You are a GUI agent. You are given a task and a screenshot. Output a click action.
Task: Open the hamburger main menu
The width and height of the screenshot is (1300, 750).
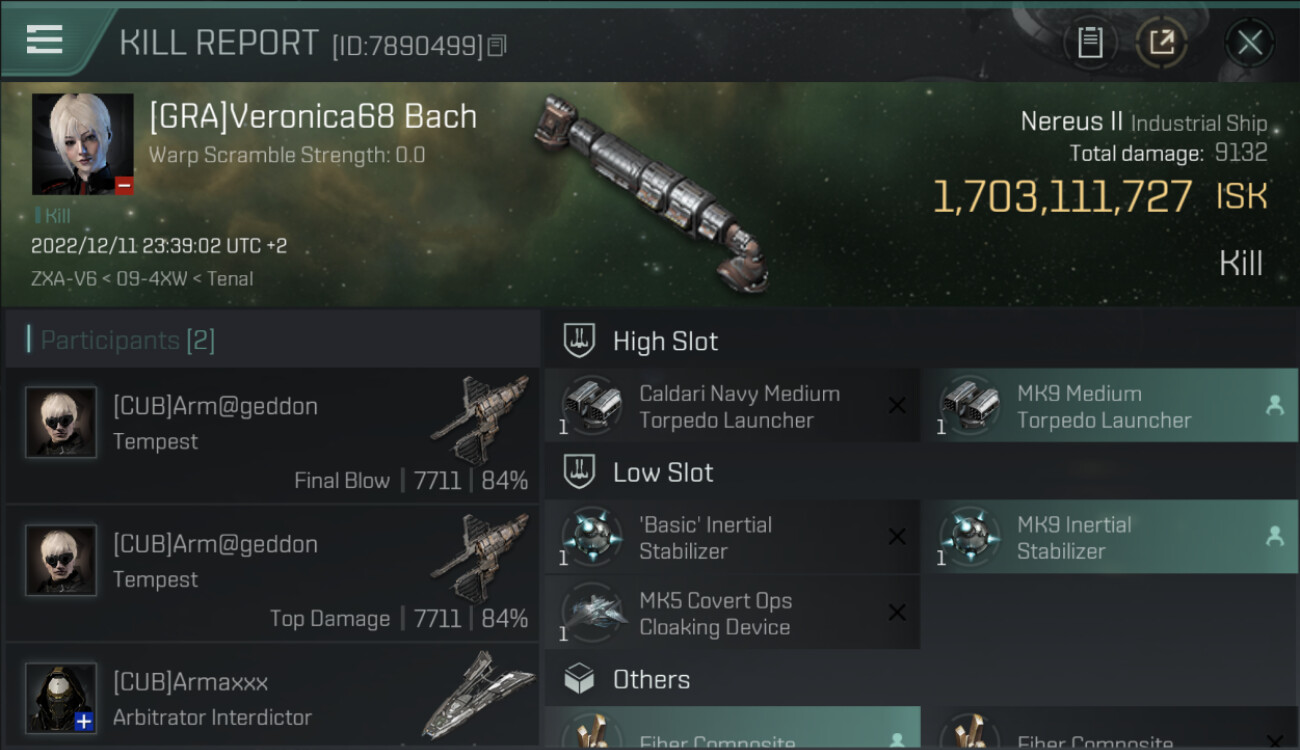click(x=45, y=40)
